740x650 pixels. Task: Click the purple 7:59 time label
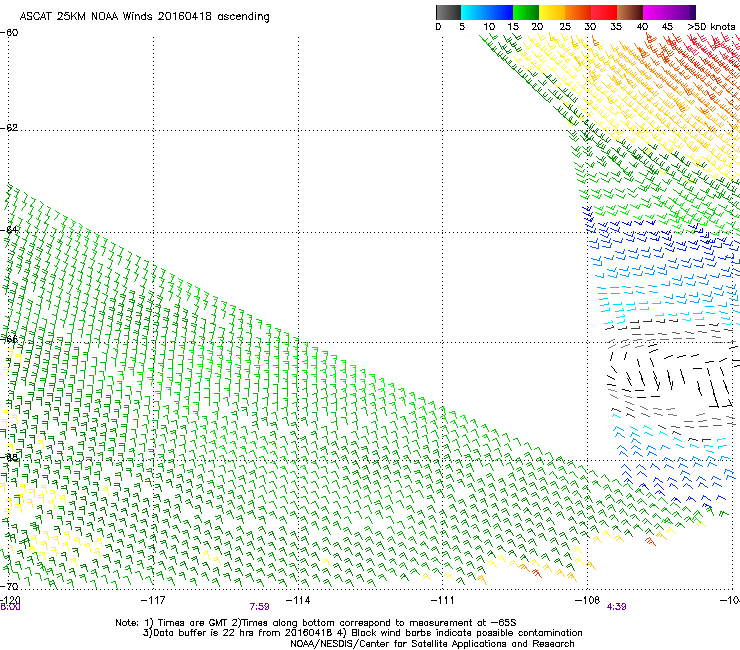[x=260, y=607]
